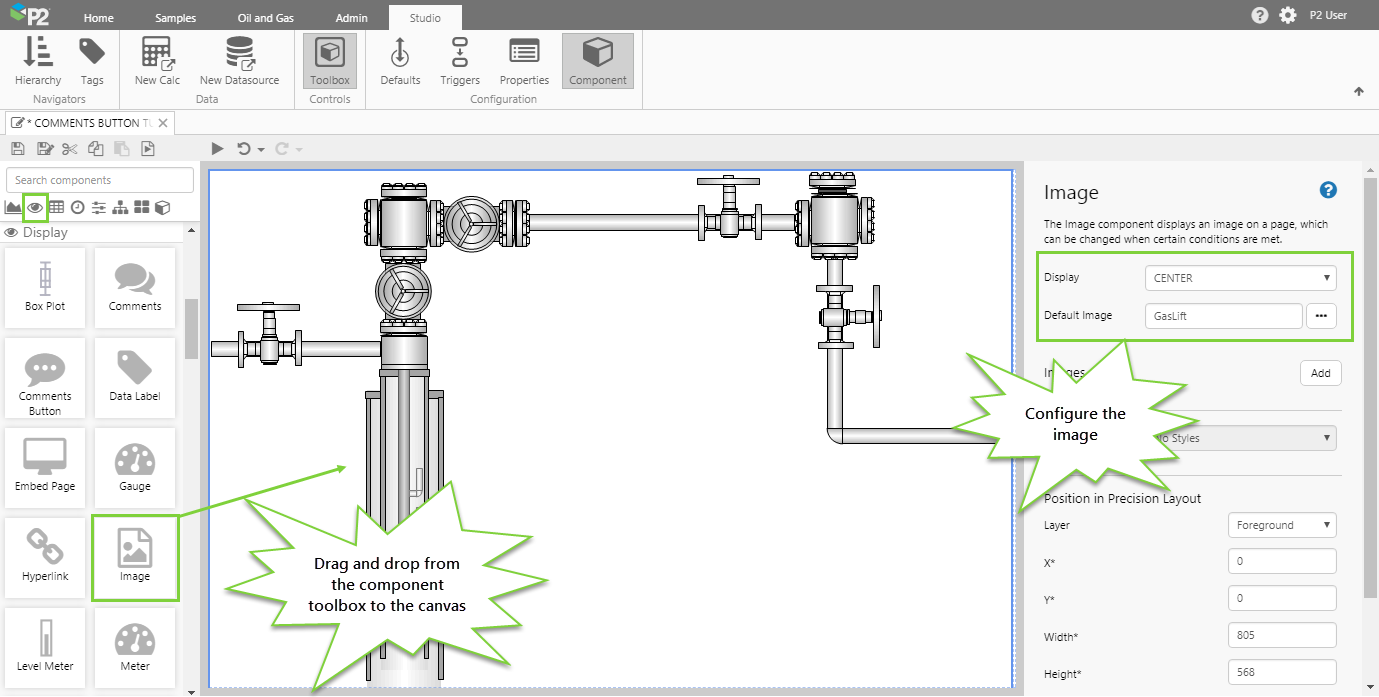Click the Add button for Images
The height and width of the screenshot is (697, 1379).
coord(1320,373)
